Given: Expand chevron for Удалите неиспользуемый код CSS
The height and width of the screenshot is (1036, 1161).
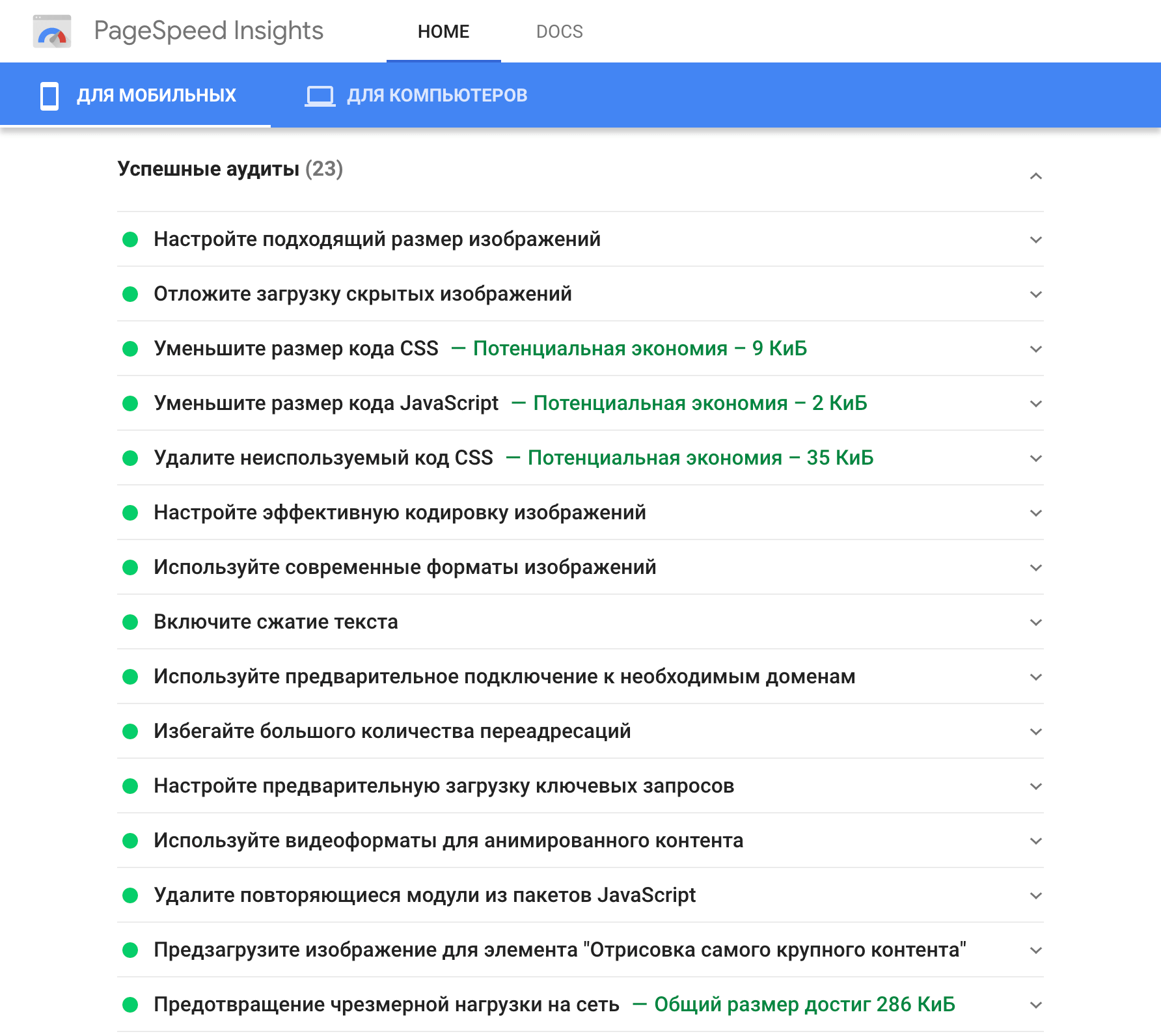Looking at the screenshot, I should [1036, 458].
